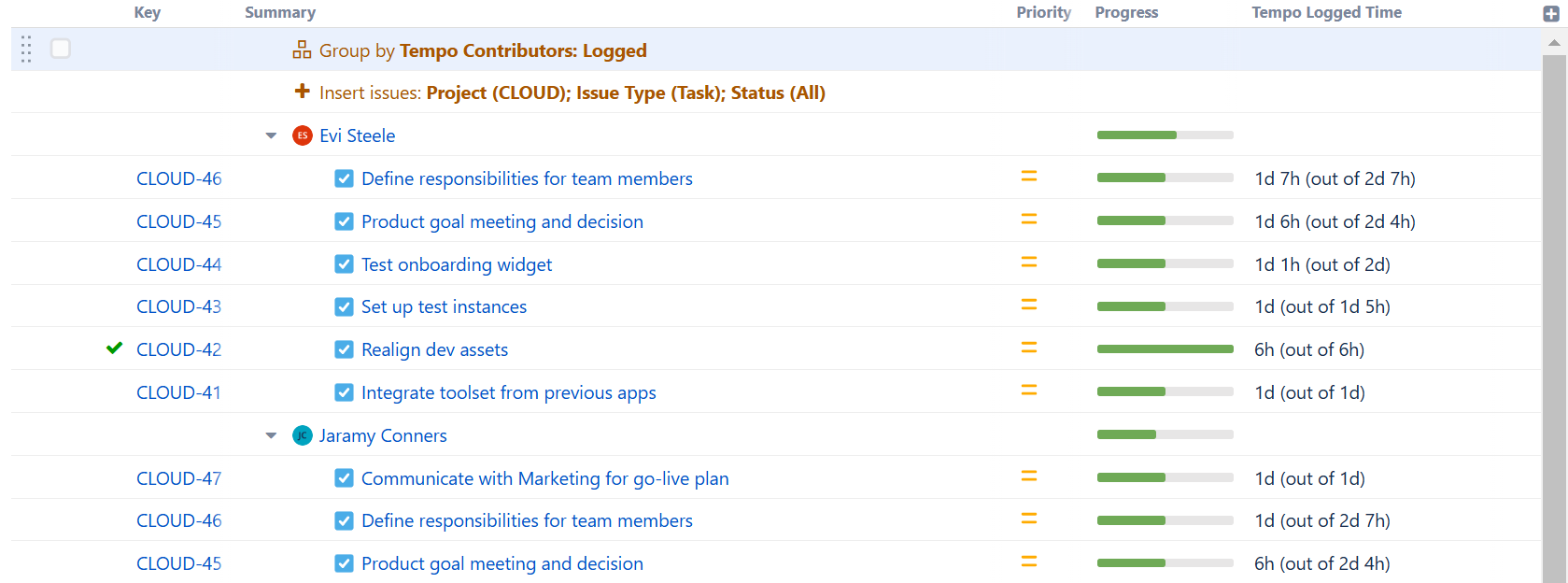Click the Group by structure icon
1568x583 pixels.
302,50
